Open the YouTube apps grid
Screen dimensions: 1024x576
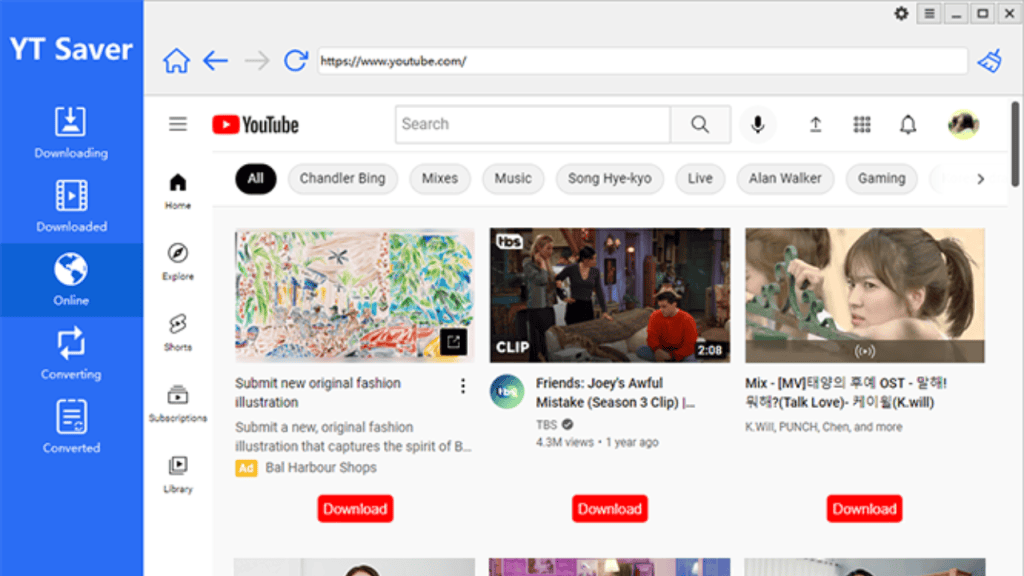tap(862, 124)
